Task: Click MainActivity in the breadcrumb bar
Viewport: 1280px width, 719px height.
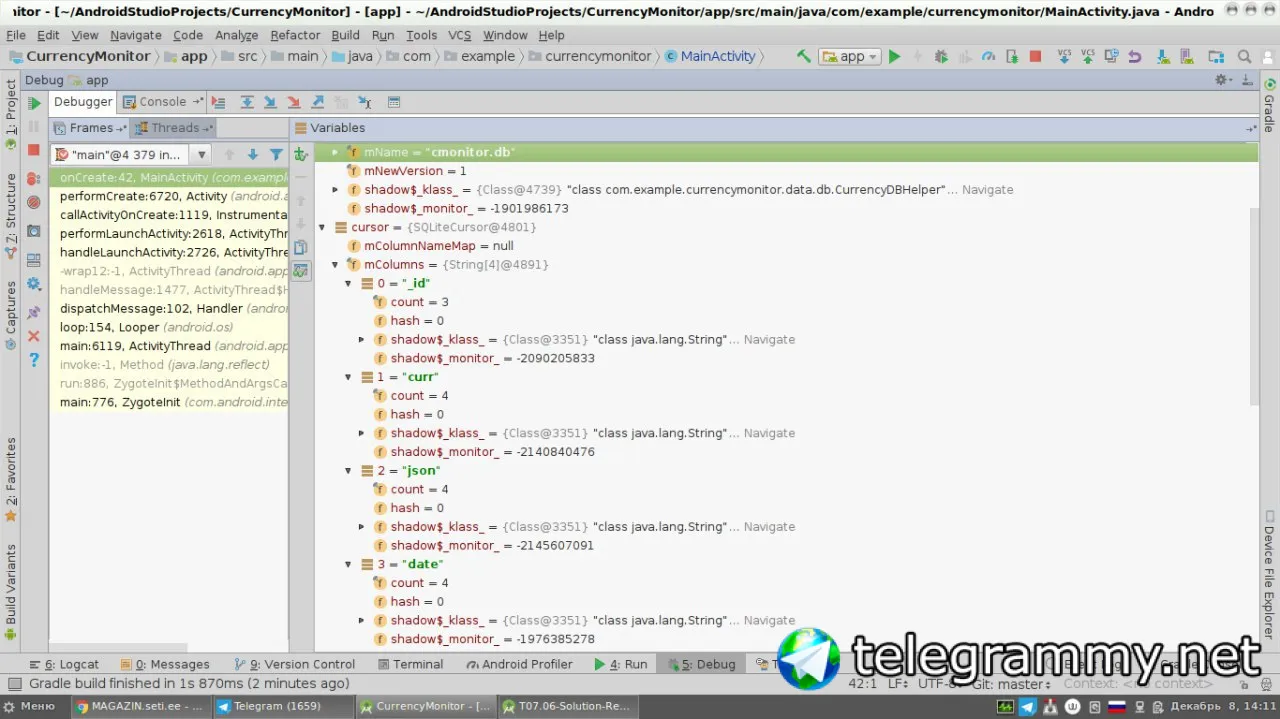Action: 710,56
